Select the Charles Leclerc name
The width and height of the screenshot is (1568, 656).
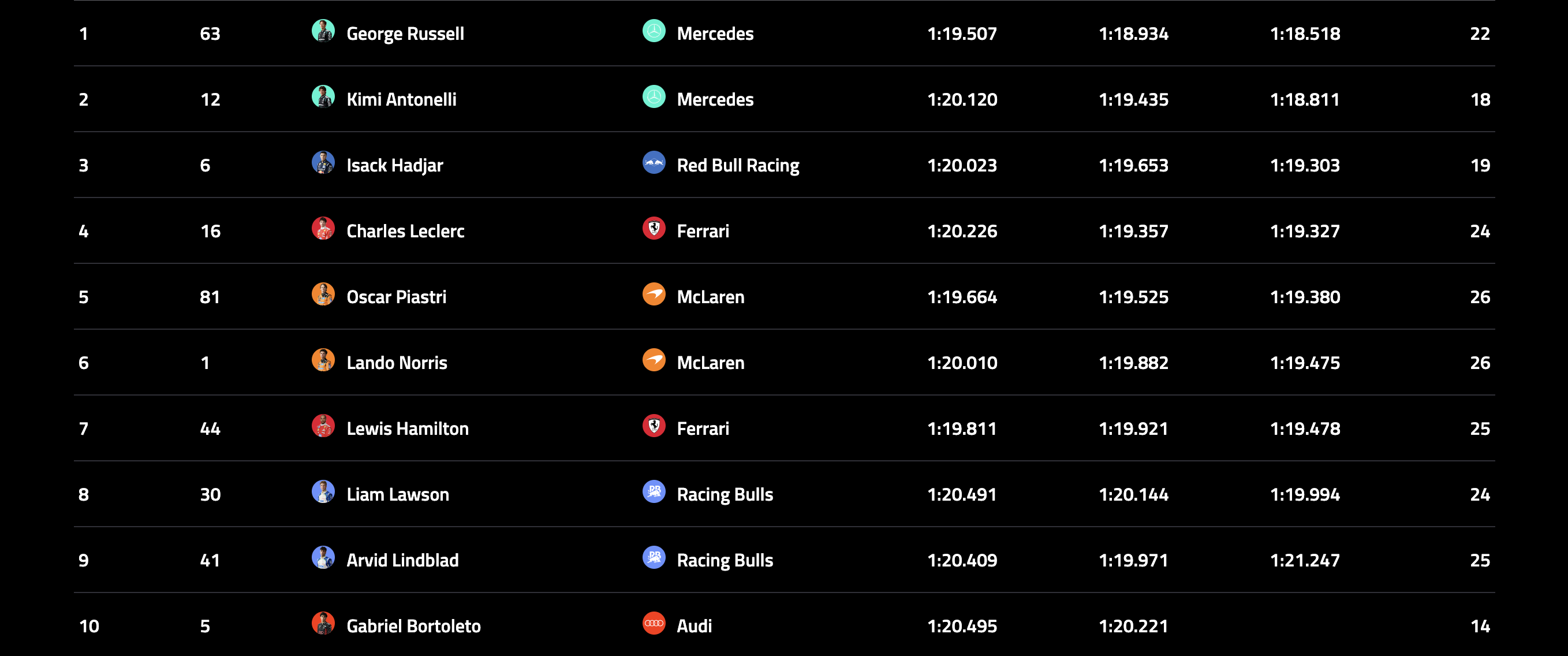click(405, 231)
